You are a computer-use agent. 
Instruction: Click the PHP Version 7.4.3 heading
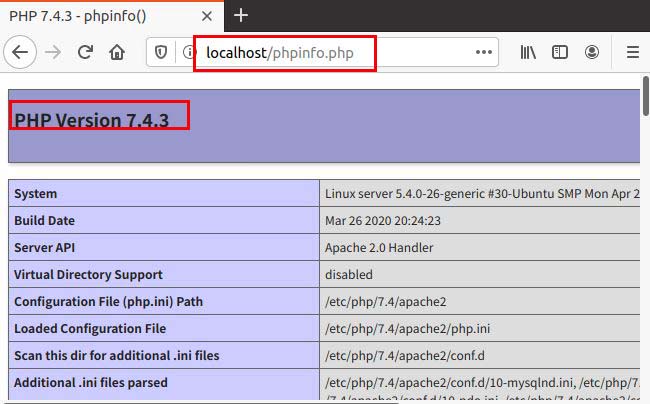point(92,120)
